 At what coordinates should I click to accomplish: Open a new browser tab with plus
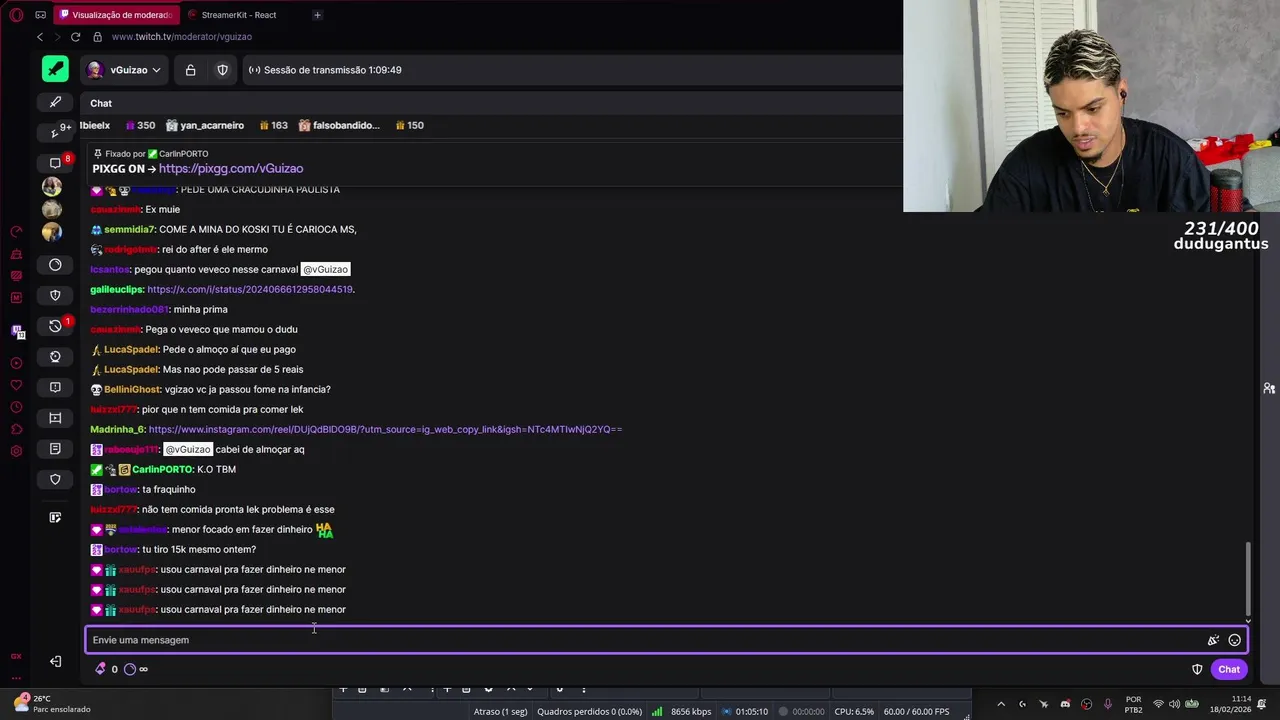point(317,15)
